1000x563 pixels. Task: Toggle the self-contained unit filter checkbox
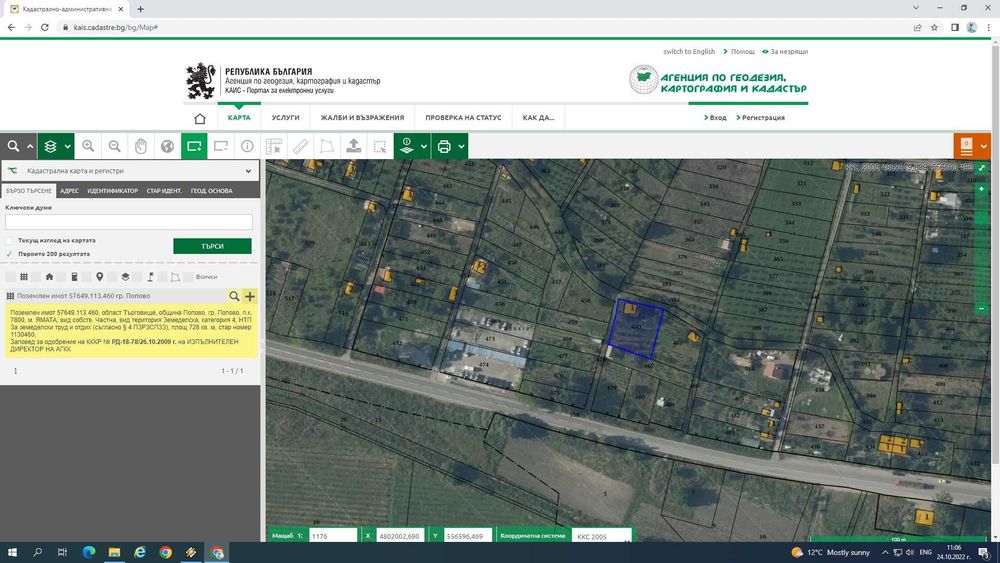(61, 277)
